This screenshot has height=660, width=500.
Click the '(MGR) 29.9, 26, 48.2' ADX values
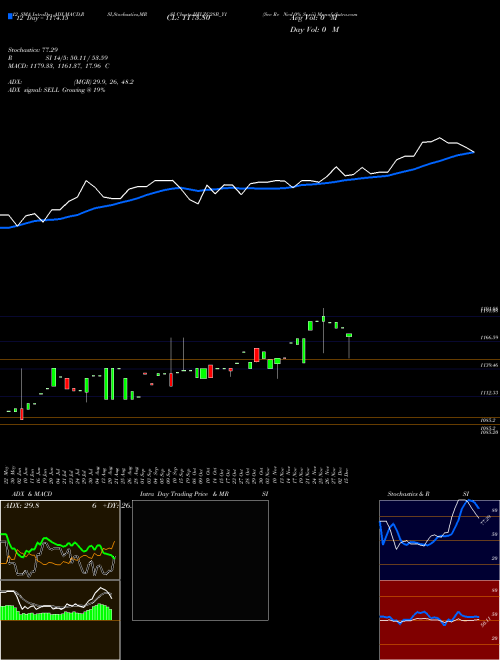point(103,82)
